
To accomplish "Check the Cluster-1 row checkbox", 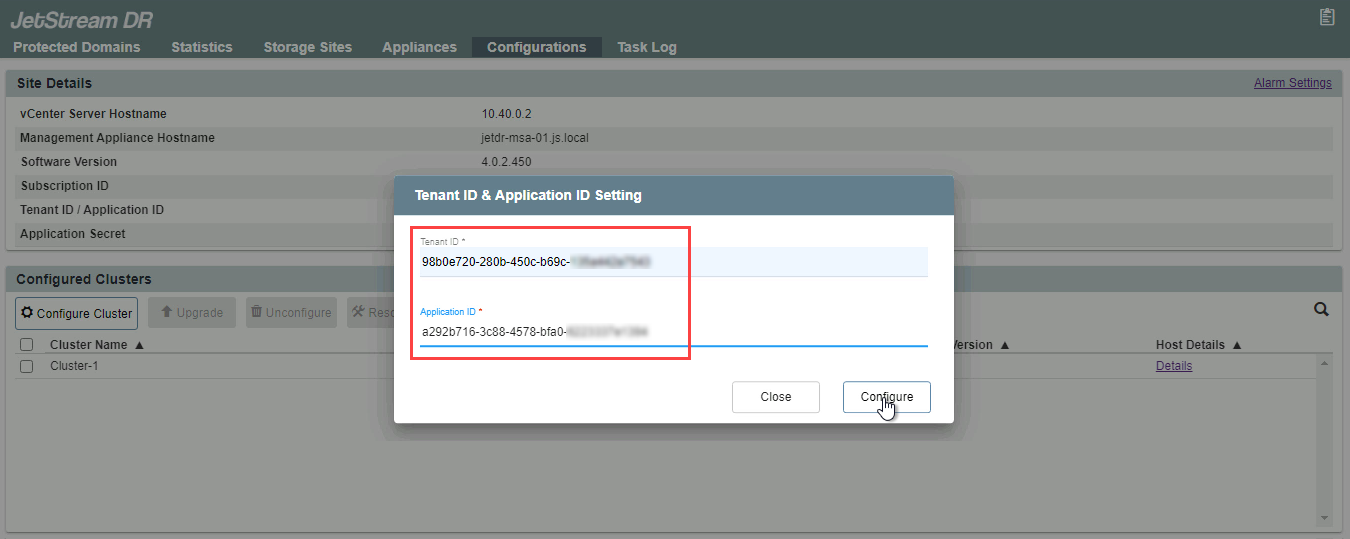I will (x=27, y=366).
